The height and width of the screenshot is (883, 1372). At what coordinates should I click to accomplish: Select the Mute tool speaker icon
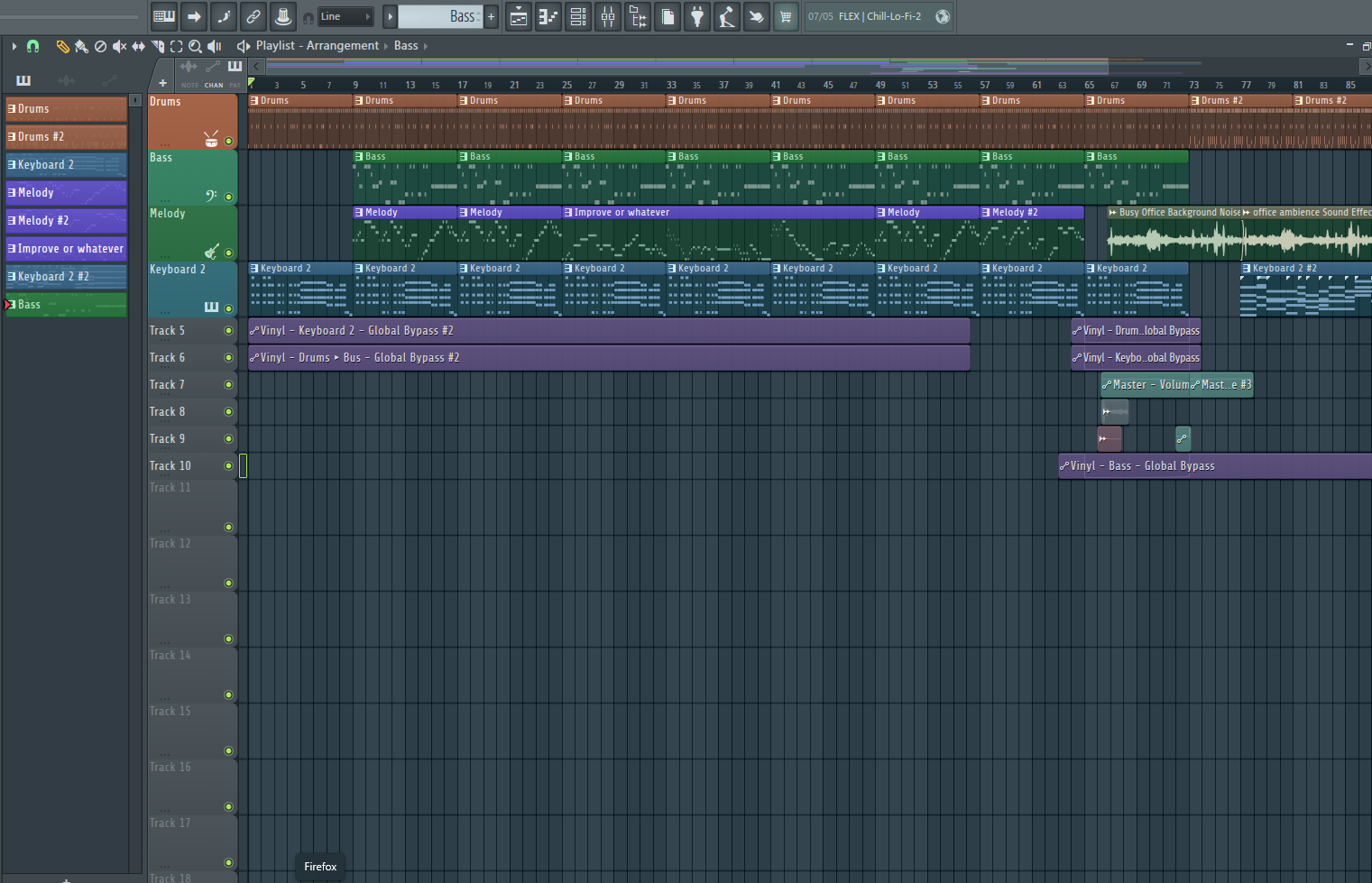(x=119, y=46)
